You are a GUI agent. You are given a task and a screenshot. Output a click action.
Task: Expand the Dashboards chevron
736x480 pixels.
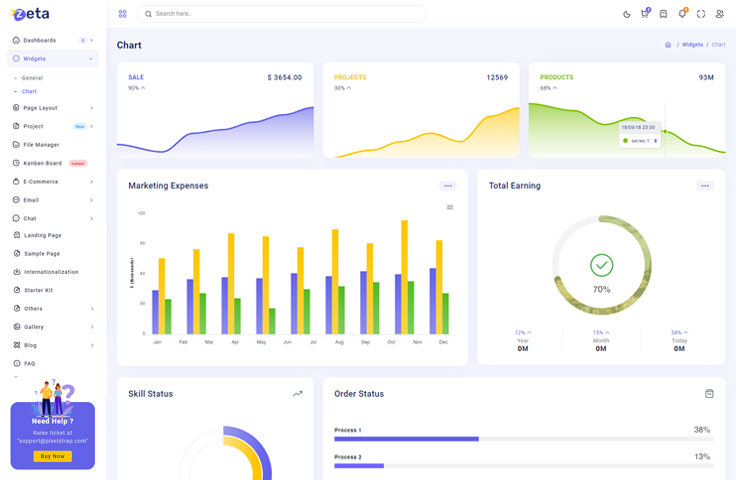coord(92,40)
